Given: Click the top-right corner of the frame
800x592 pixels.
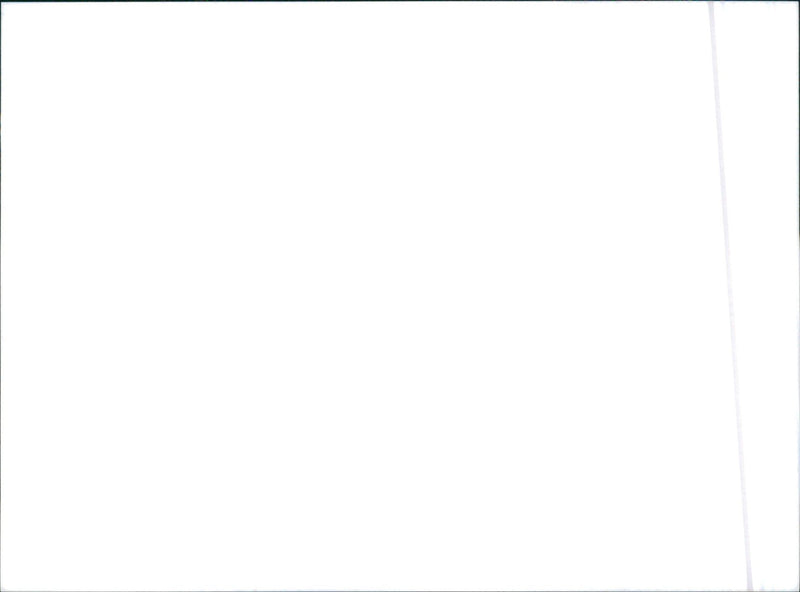Looking at the screenshot, I should (798, 1).
